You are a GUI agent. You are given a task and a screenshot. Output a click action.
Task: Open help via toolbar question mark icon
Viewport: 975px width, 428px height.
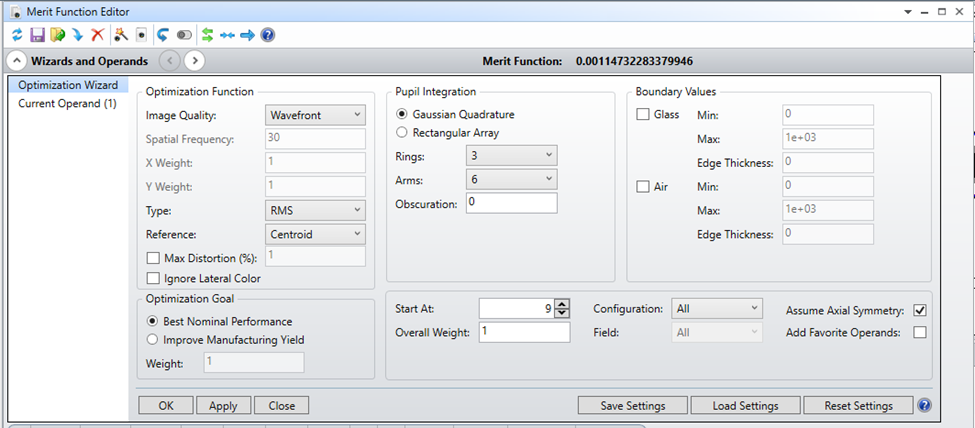coord(267,35)
